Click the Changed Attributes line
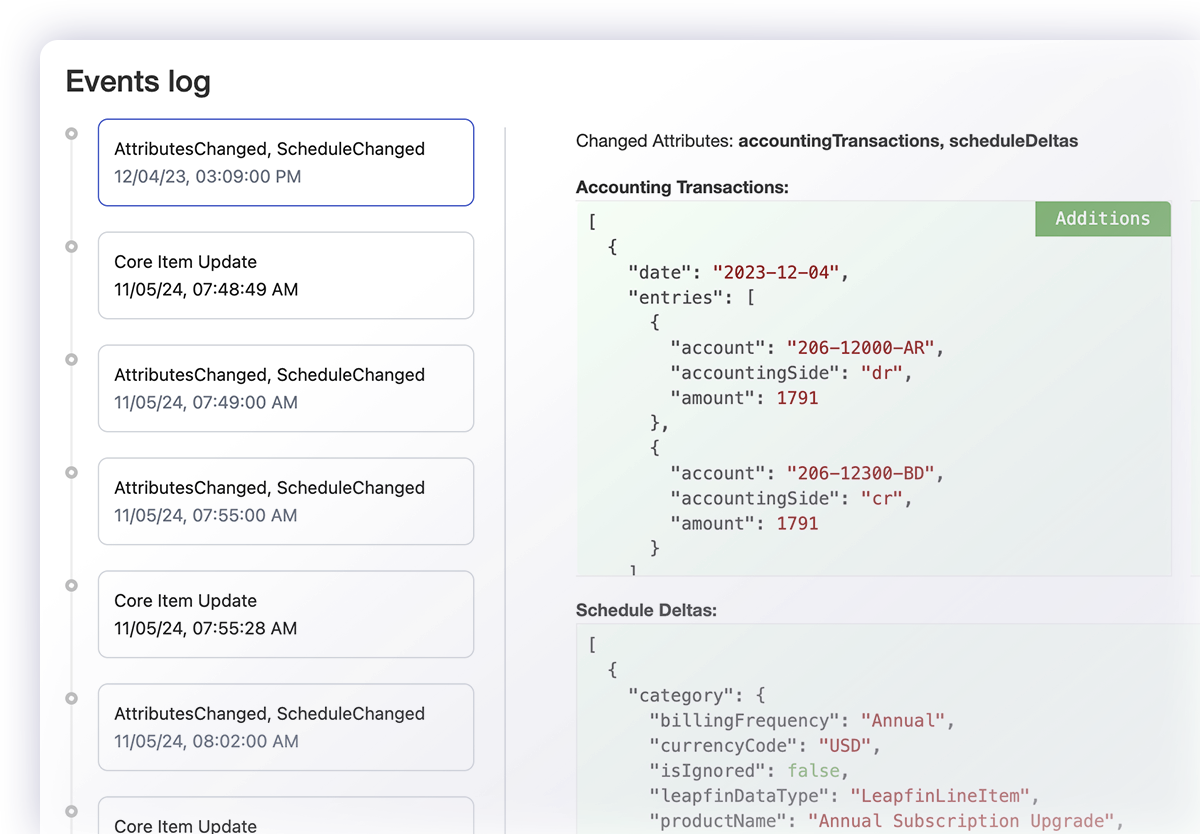This screenshot has height=834, width=1200. [x=827, y=141]
